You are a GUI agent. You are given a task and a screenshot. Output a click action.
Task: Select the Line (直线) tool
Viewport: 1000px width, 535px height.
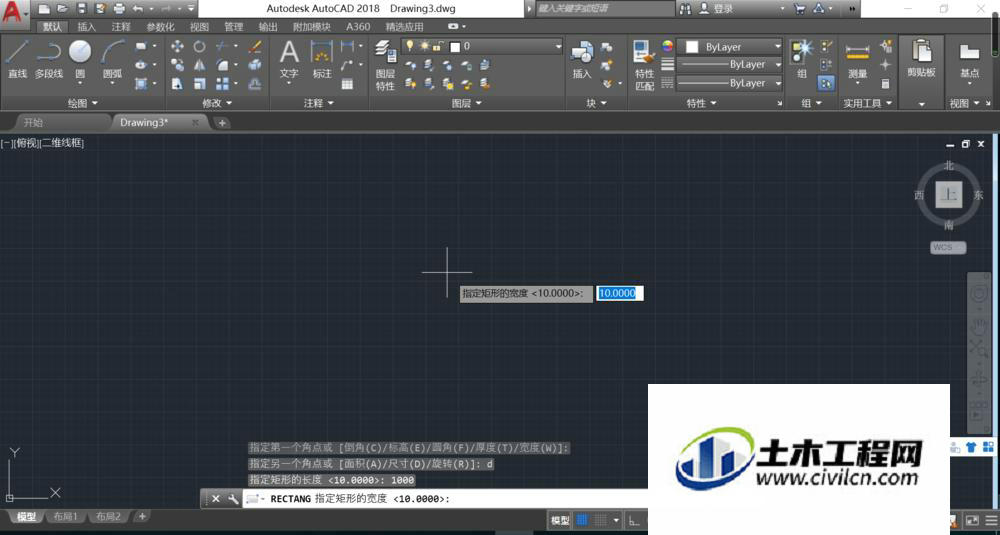(x=17, y=59)
